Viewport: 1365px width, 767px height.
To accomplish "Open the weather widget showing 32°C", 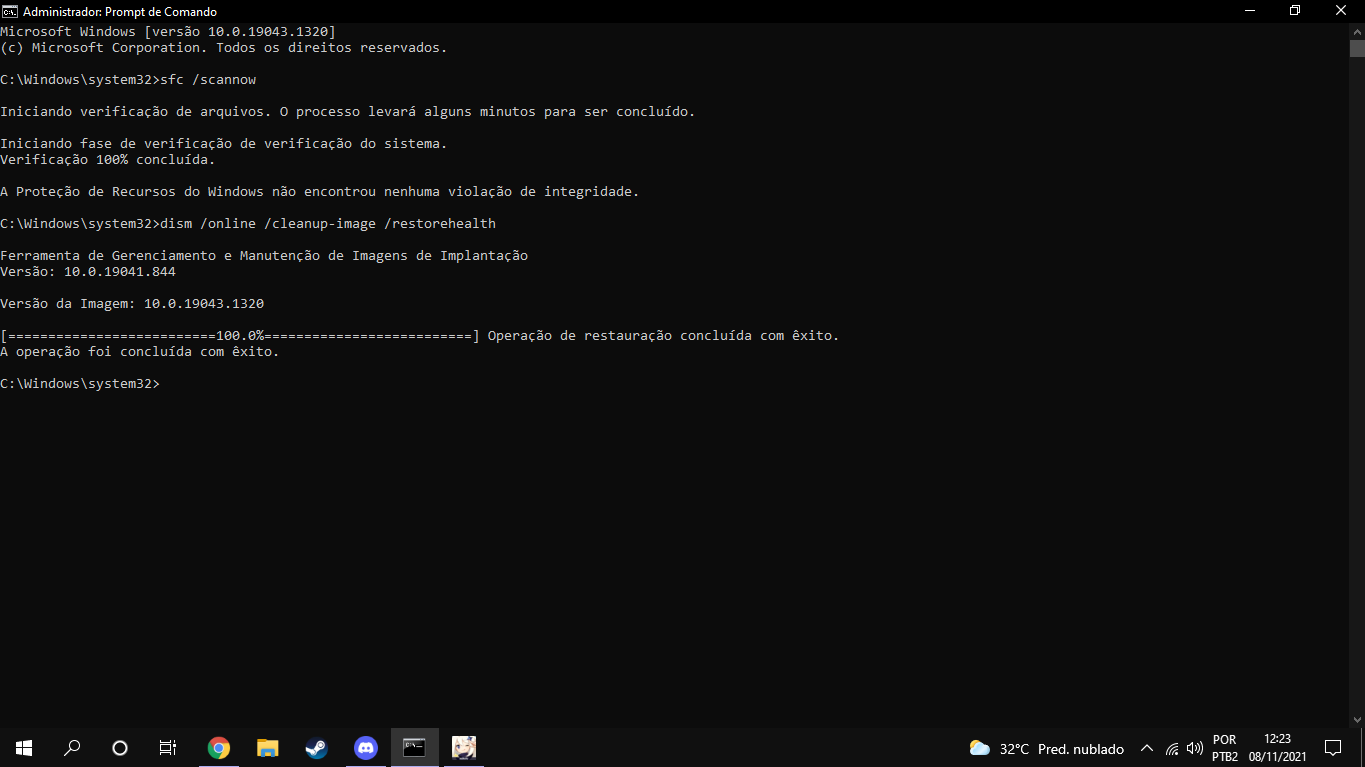I will pos(1046,748).
